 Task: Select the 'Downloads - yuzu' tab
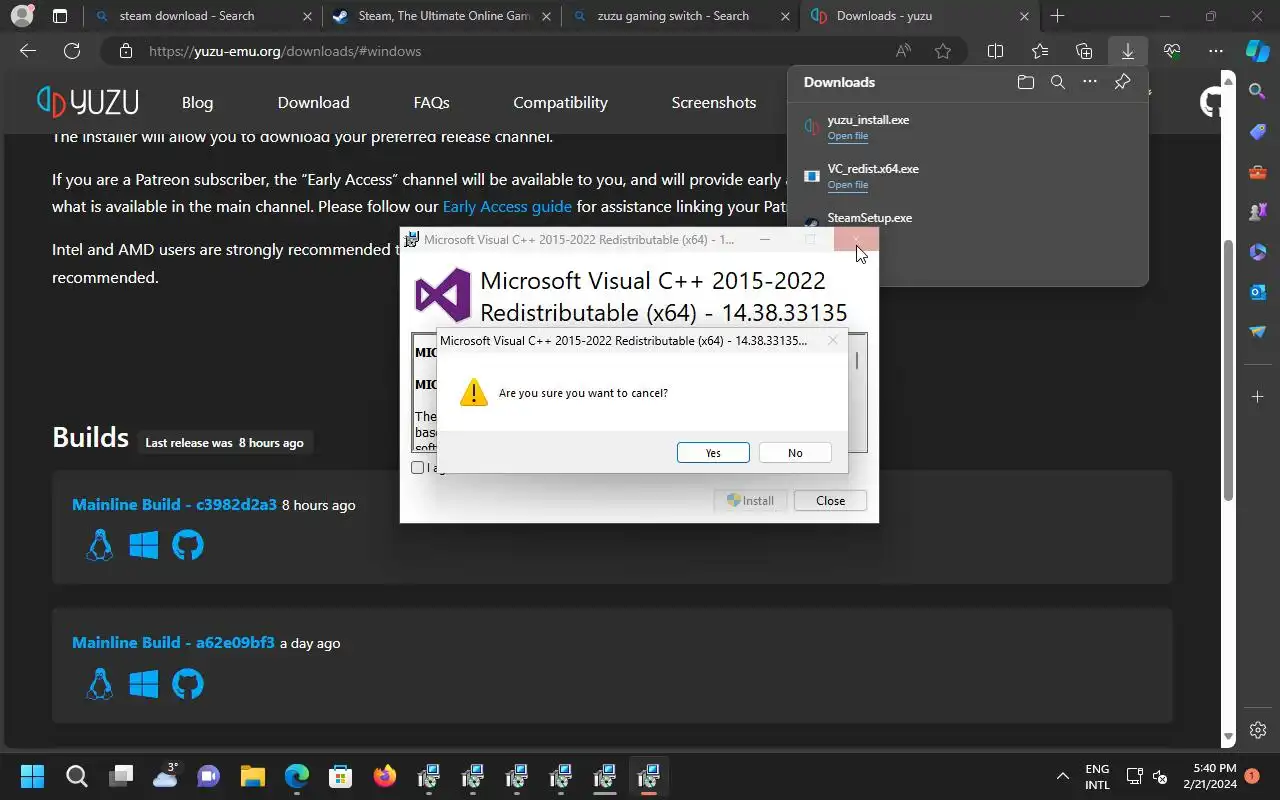921,16
